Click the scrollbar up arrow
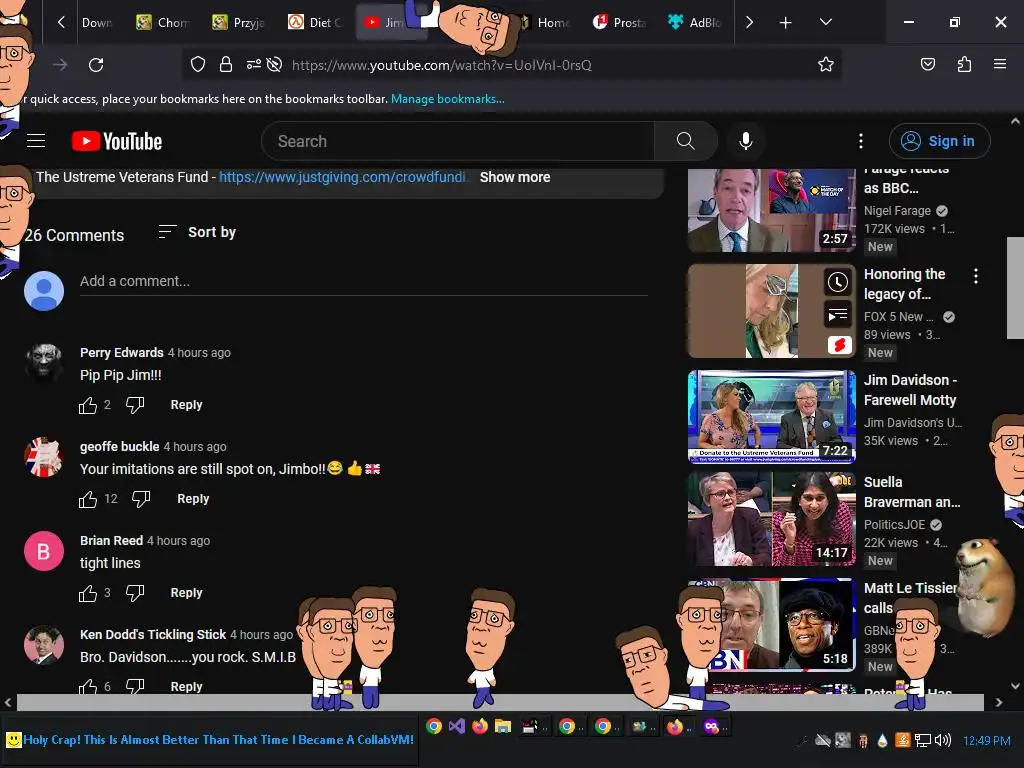 (1015, 121)
